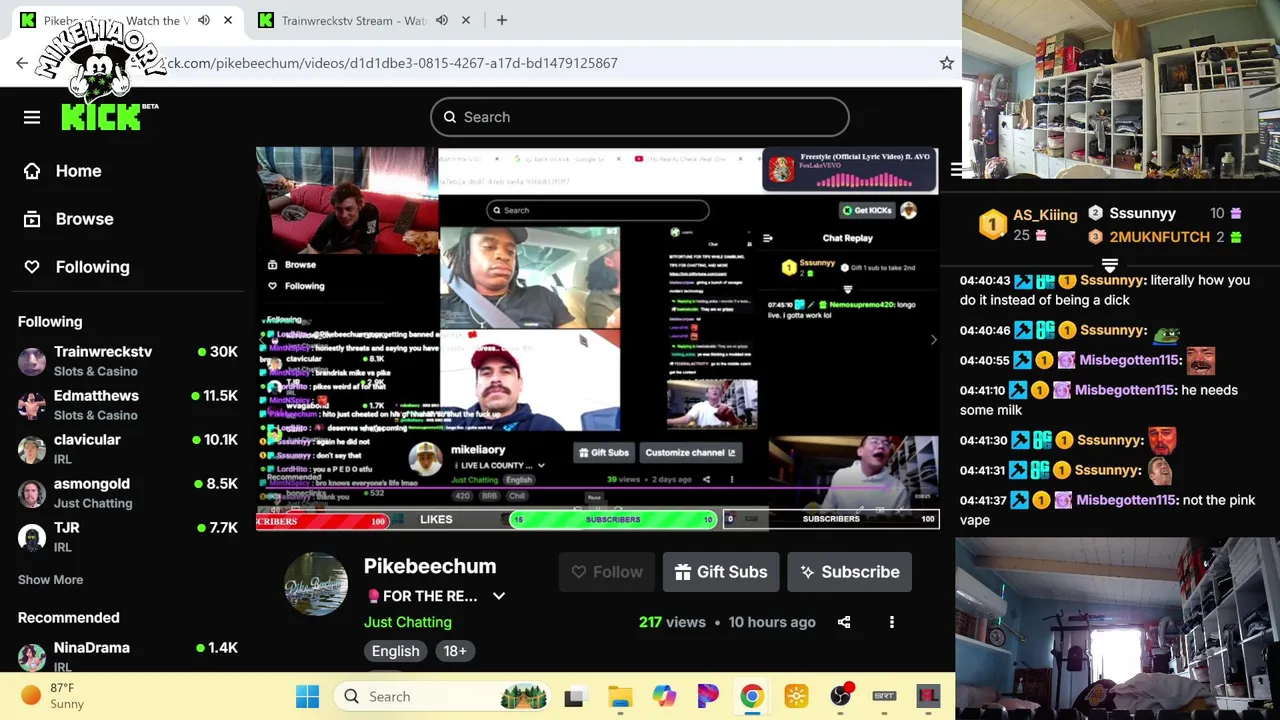Viewport: 1280px width, 720px height.
Task: Go to Following in Kick sidebar
Action: click(93, 267)
